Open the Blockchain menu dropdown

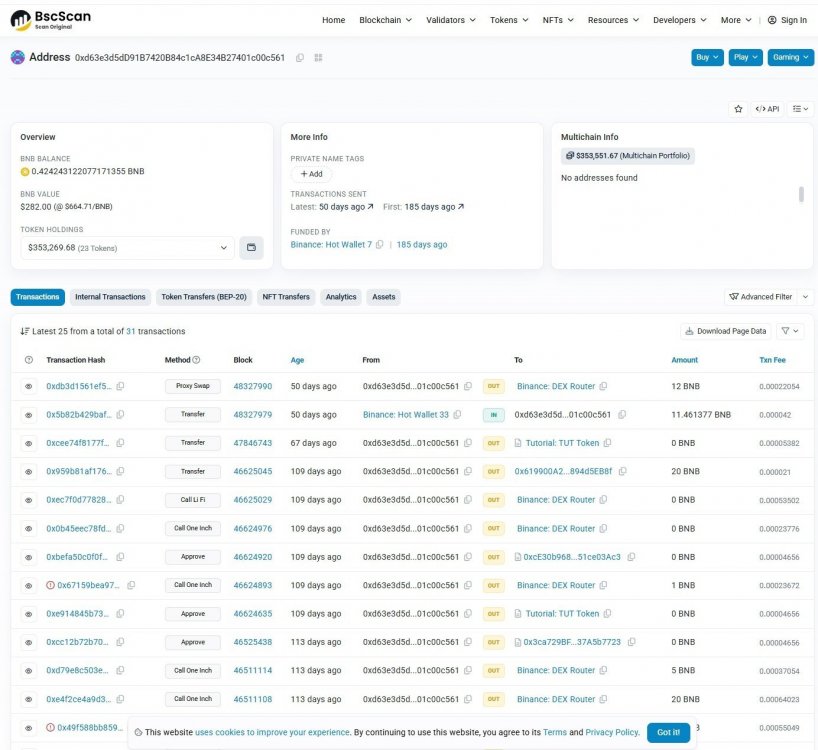[x=385, y=20]
